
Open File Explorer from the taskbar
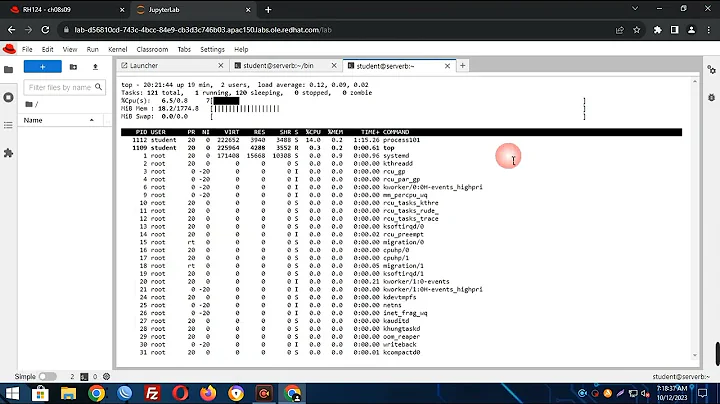(x=68, y=393)
